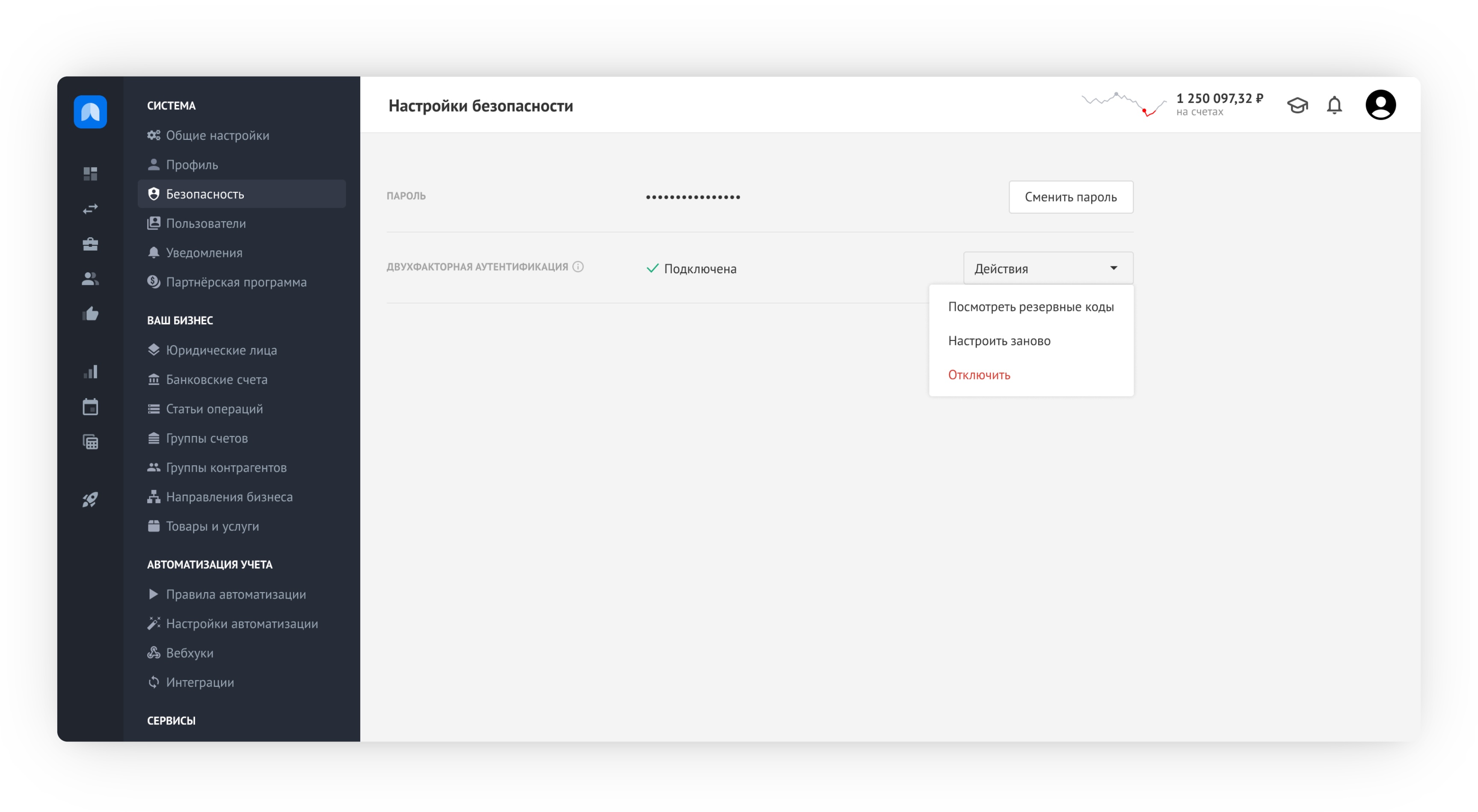Open Направления бизнеса in sidebar
Screen dimensions: 1478x812
pos(242,496)
